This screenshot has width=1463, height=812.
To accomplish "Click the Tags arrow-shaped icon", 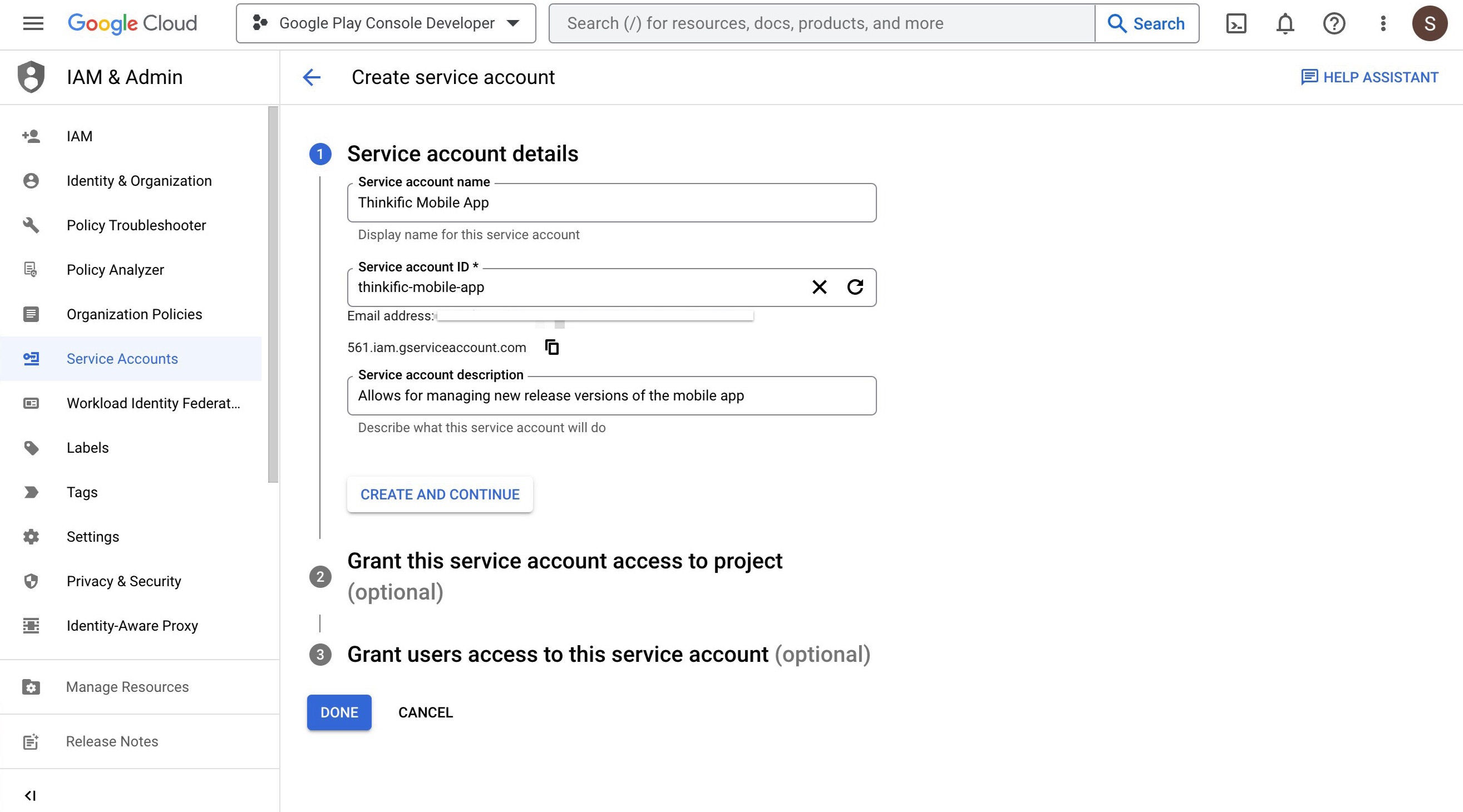I will [x=31, y=492].
